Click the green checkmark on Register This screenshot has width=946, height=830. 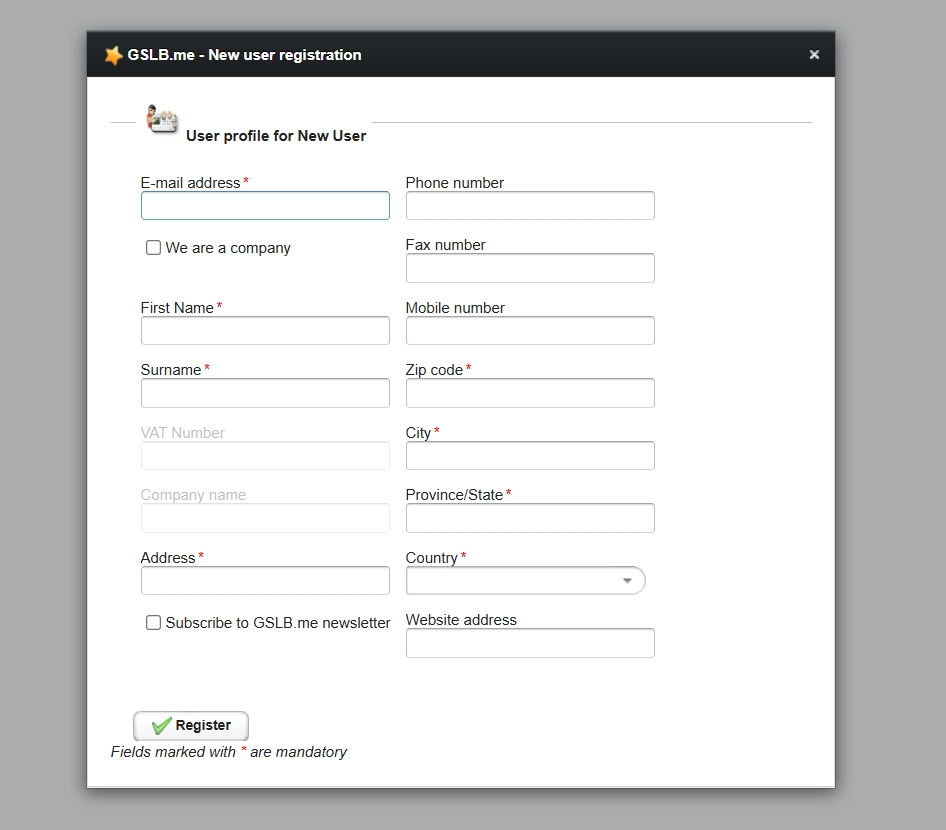coord(161,726)
